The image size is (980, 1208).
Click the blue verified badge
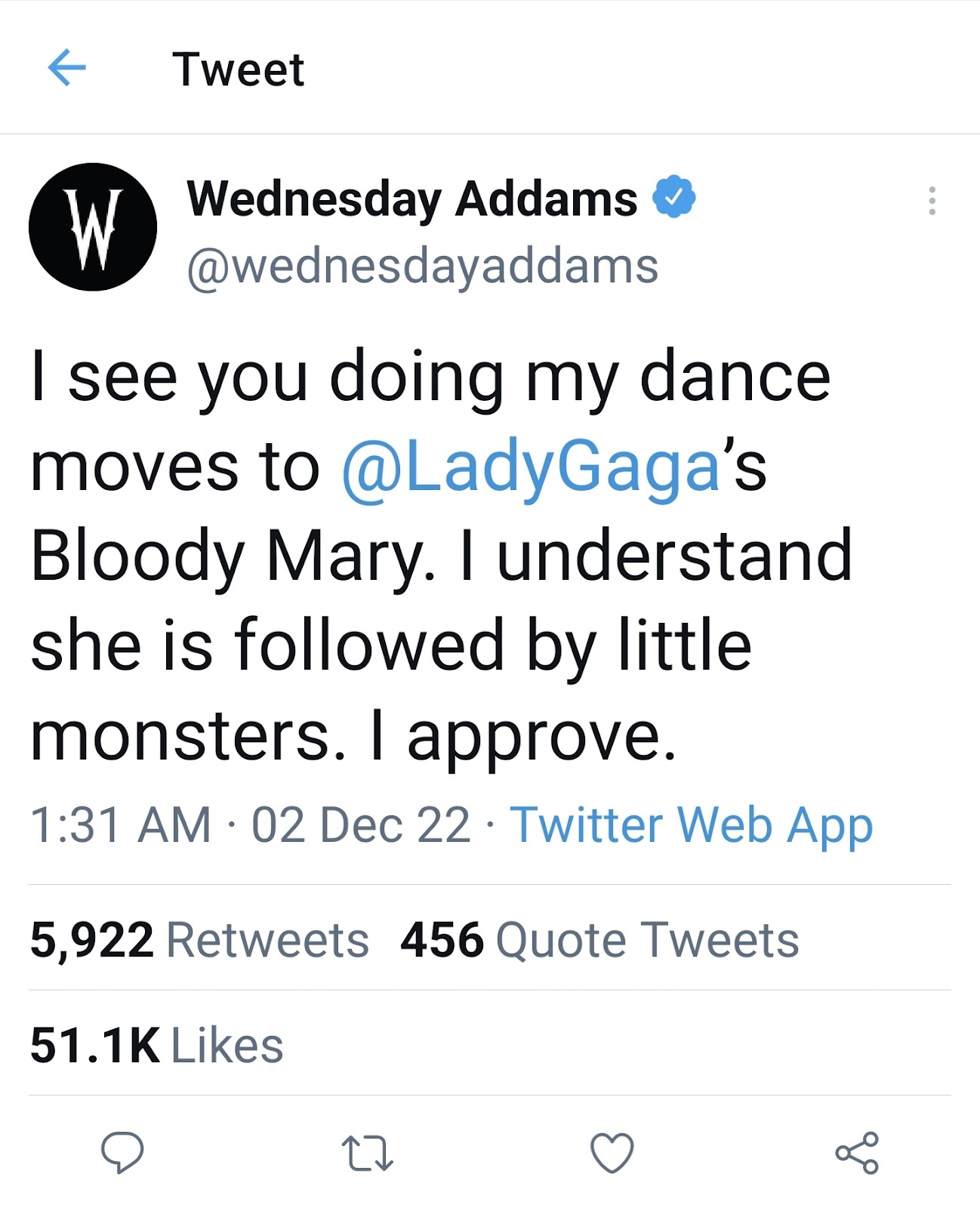(x=673, y=197)
